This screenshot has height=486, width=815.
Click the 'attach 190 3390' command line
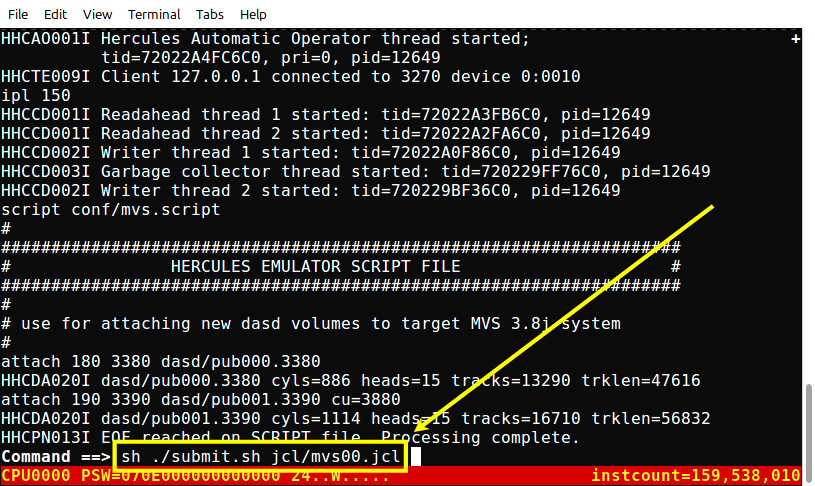click(x=201, y=399)
